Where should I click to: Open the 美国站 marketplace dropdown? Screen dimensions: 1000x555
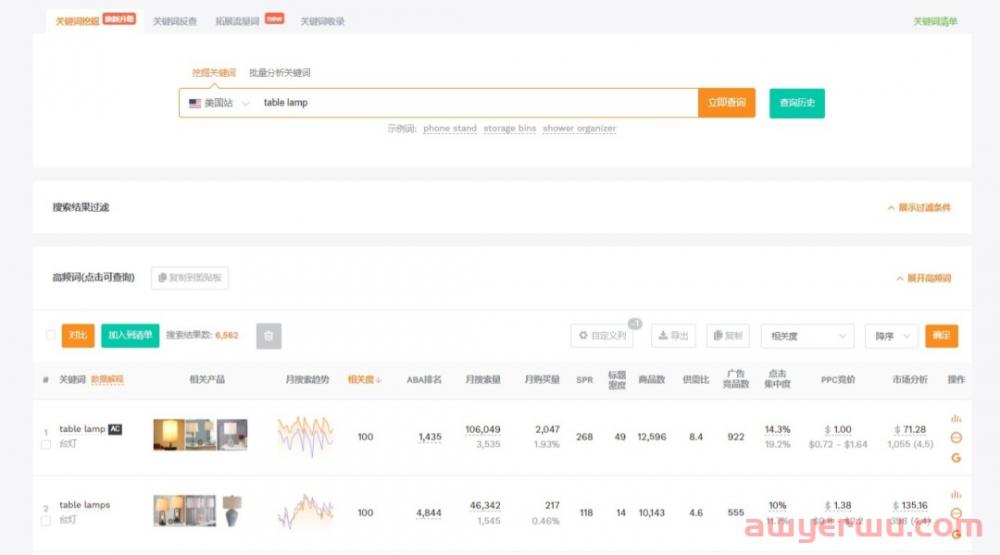(x=218, y=103)
